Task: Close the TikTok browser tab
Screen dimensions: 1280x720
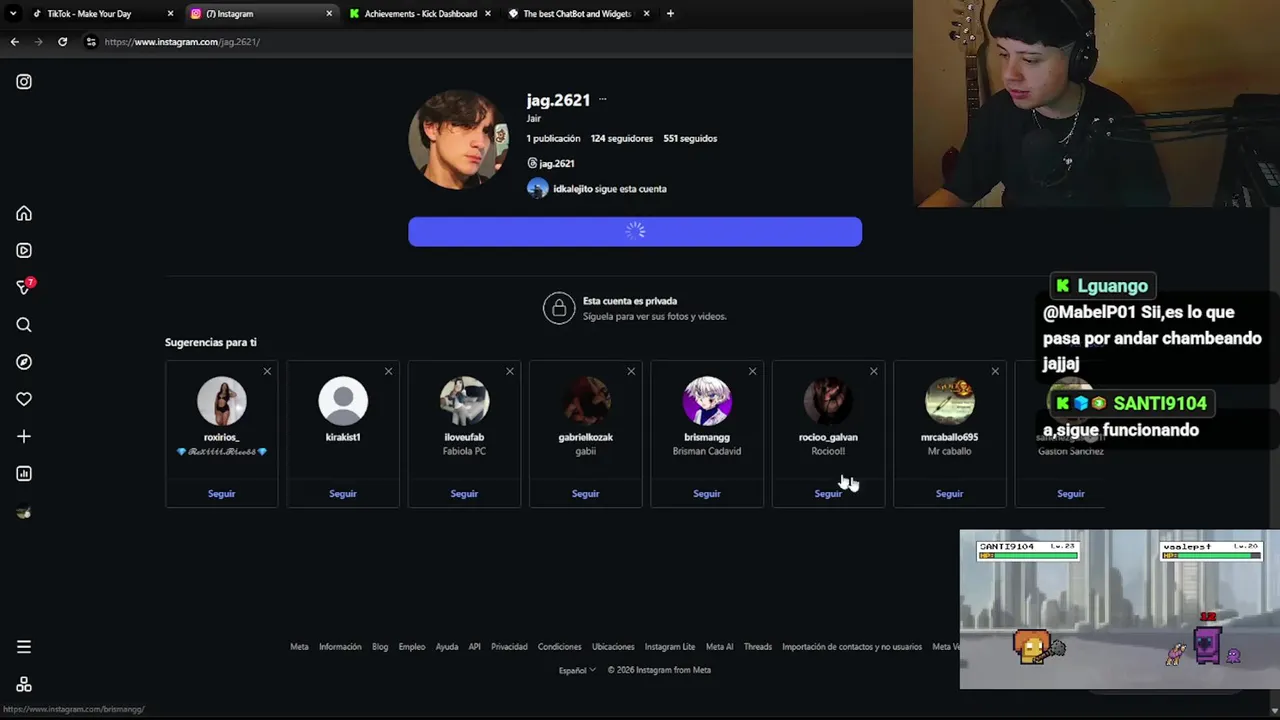Action: click(x=170, y=13)
